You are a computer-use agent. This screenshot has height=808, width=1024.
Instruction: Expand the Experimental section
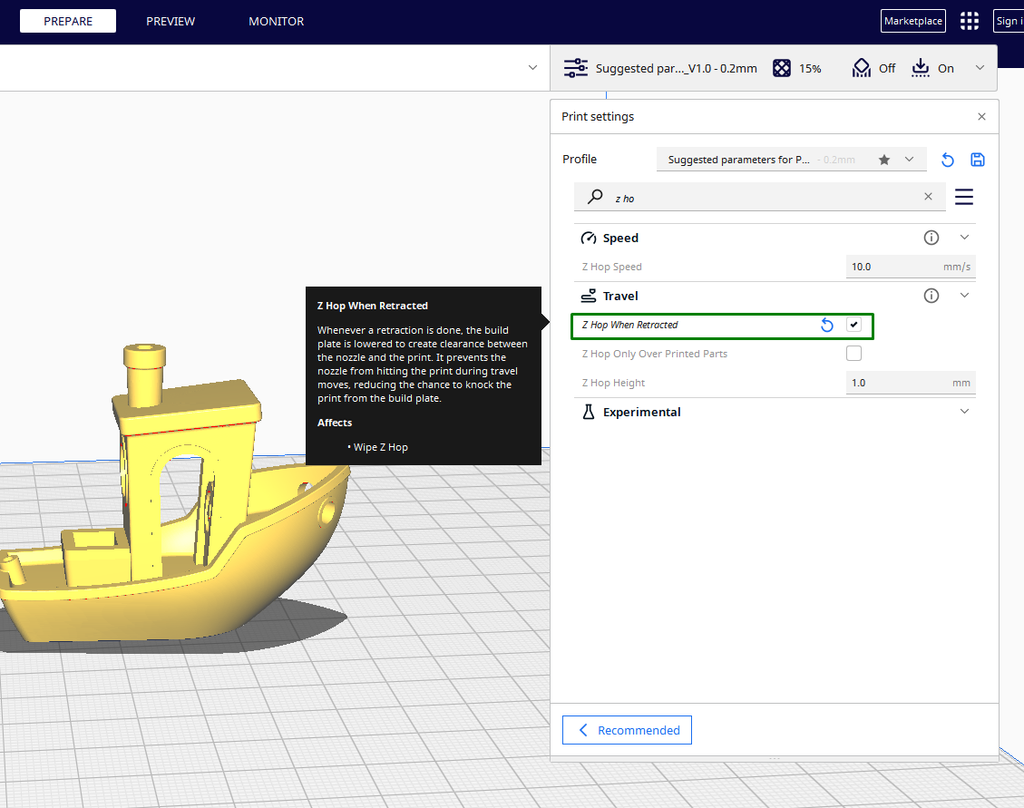(964, 411)
